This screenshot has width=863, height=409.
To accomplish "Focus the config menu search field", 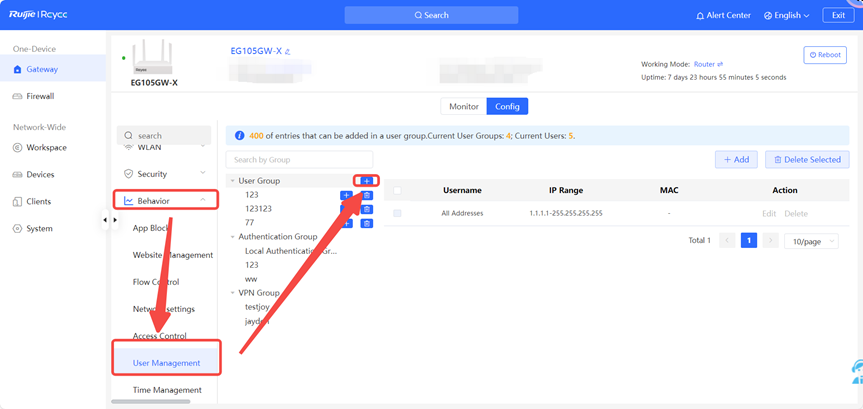I will pos(164,135).
